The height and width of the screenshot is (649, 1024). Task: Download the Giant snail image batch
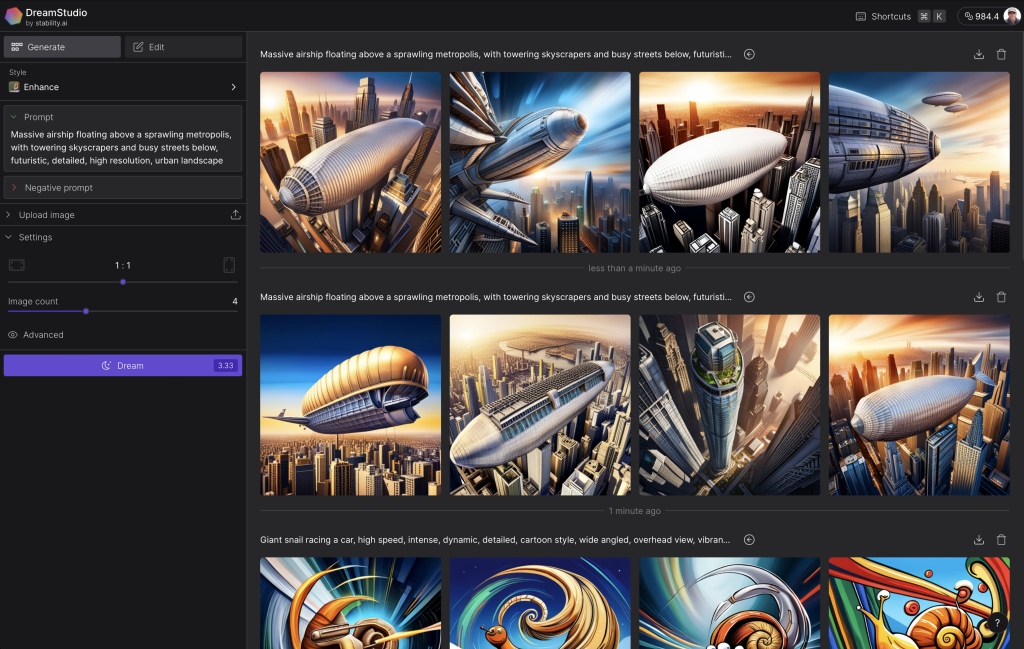979,540
